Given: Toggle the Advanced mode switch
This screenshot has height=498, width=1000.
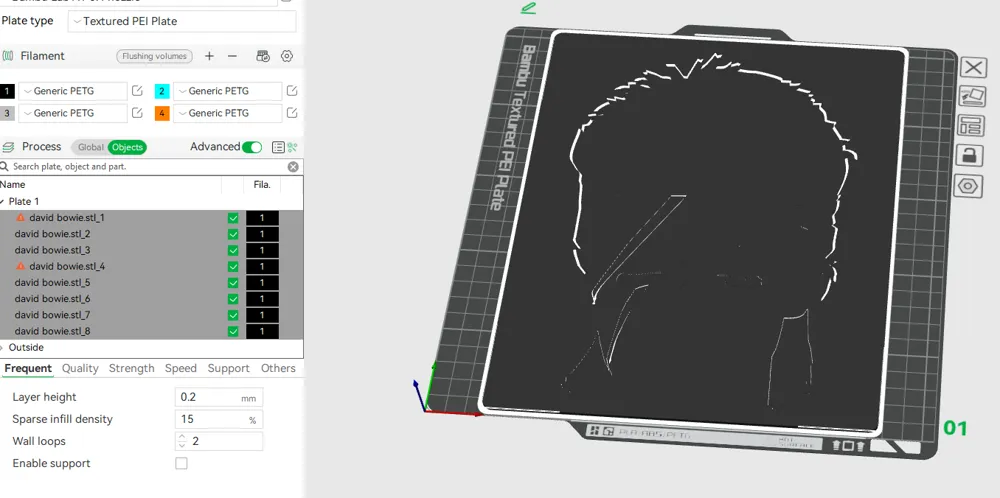Looking at the screenshot, I should [x=252, y=147].
